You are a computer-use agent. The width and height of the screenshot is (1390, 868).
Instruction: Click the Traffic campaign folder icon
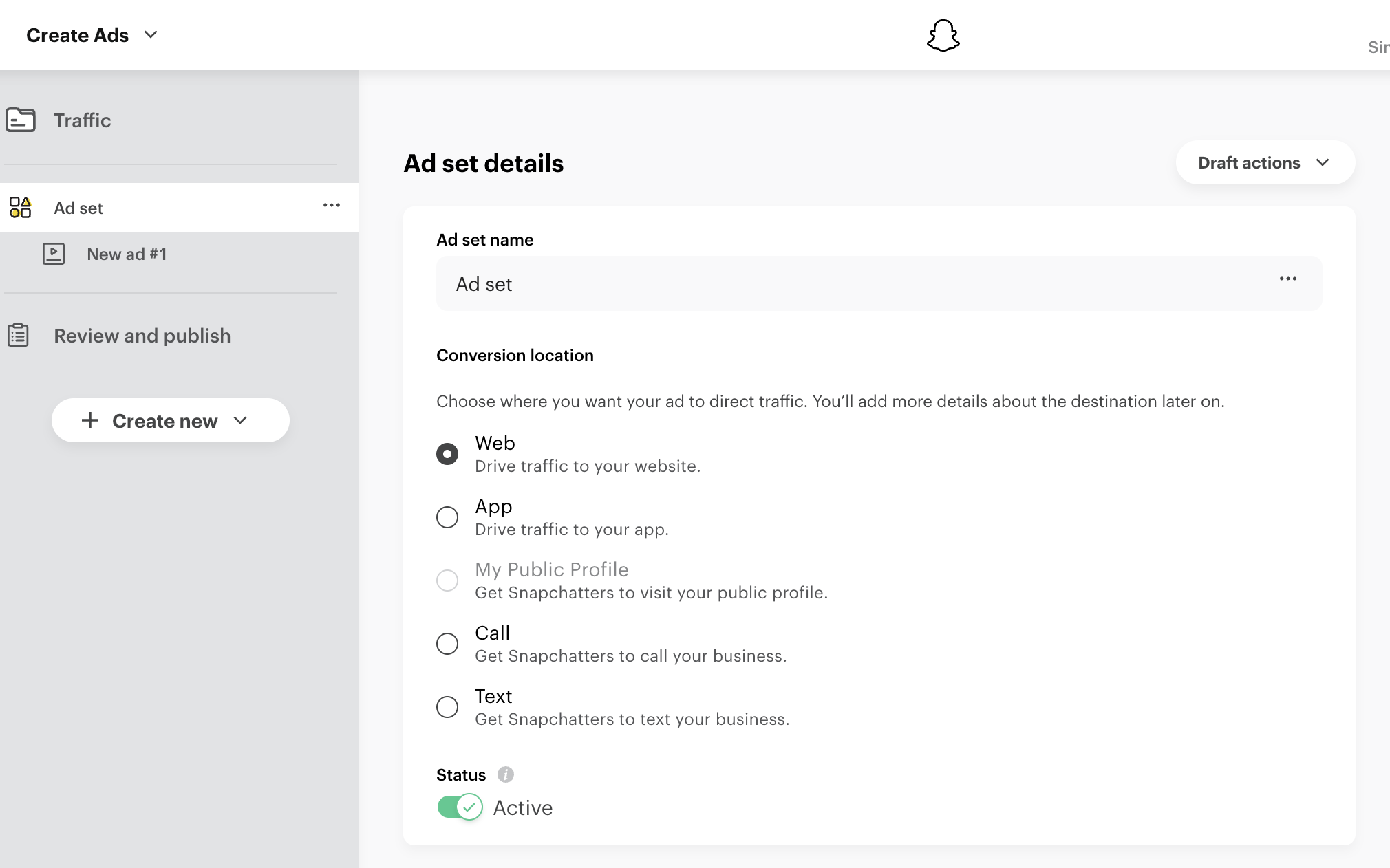21,120
